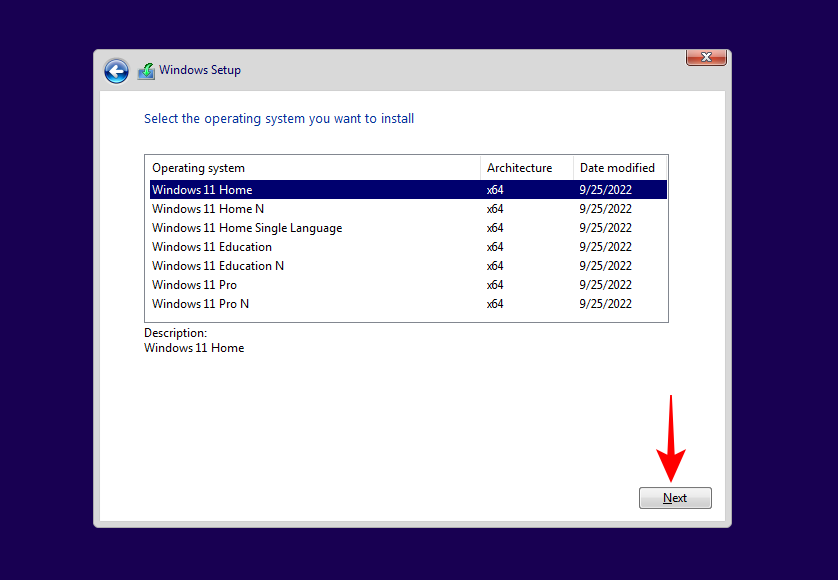
Task: Click the highlighted Windows 11 Home row
Action: [202, 189]
